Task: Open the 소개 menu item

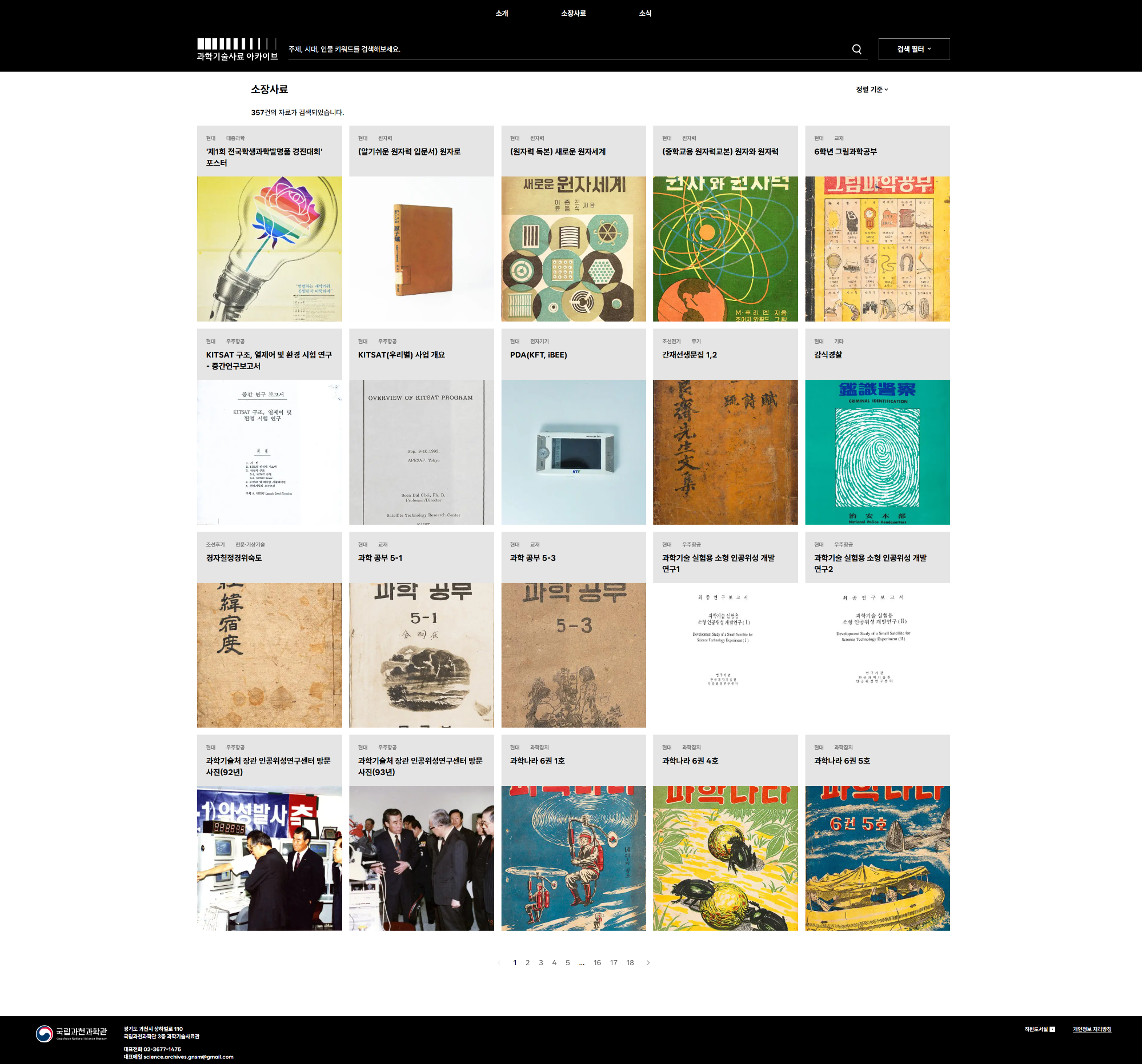Action: tap(502, 13)
